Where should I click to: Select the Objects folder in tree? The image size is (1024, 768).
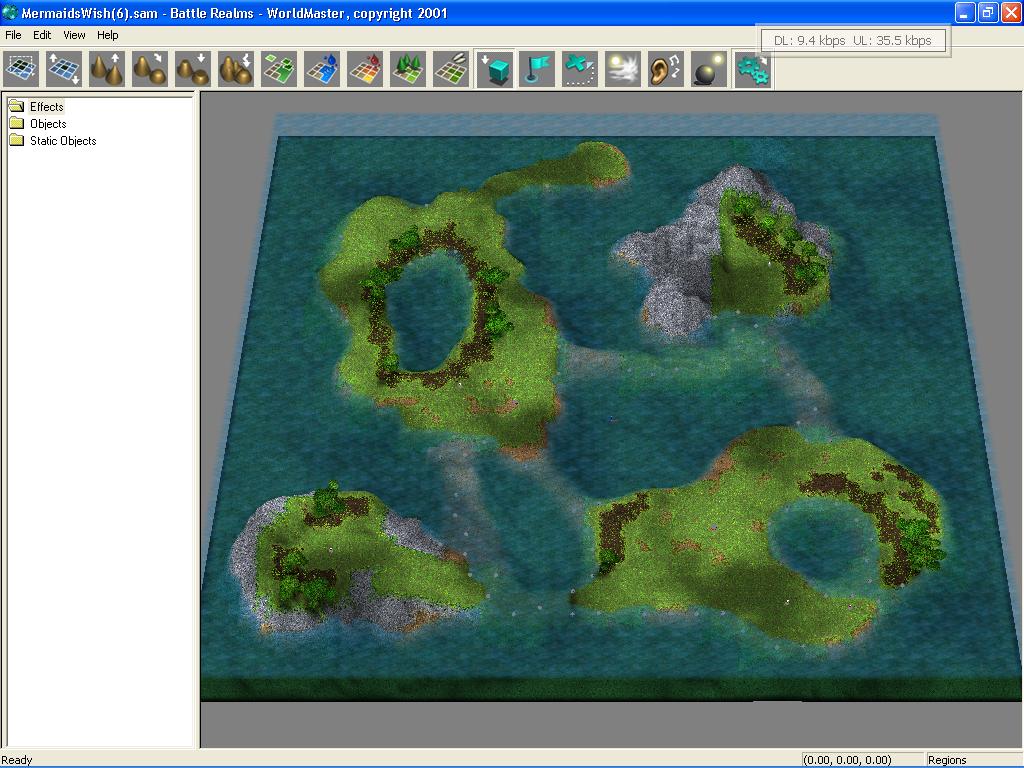point(48,123)
